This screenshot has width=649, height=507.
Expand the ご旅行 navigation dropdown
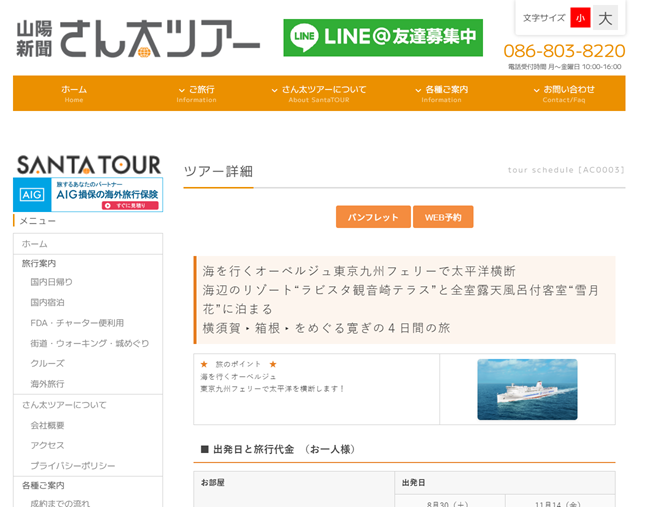[196, 94]
